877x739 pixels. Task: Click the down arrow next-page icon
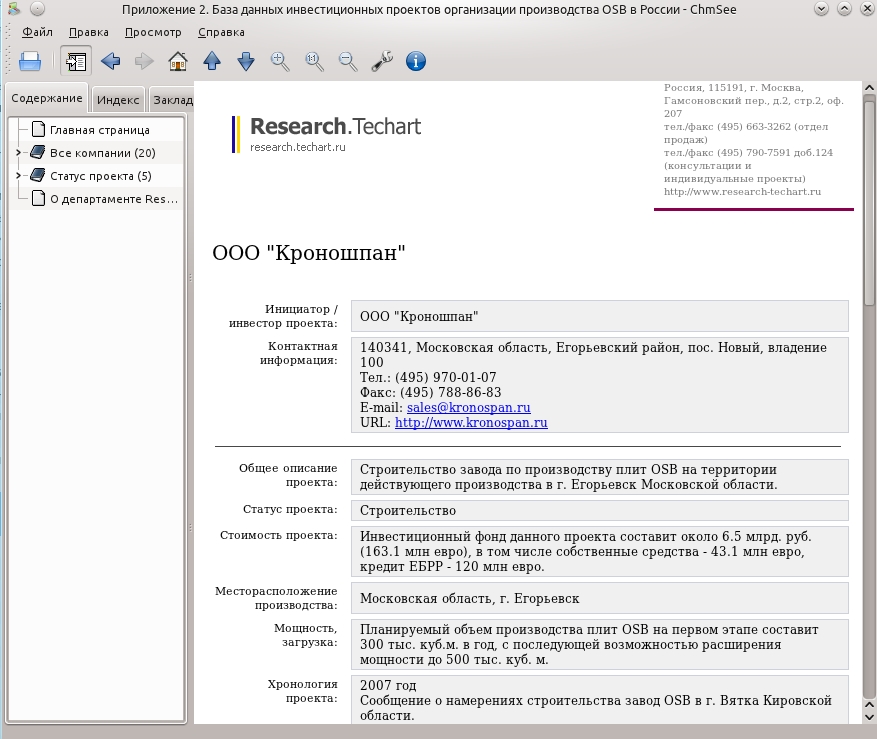[246, 61]
